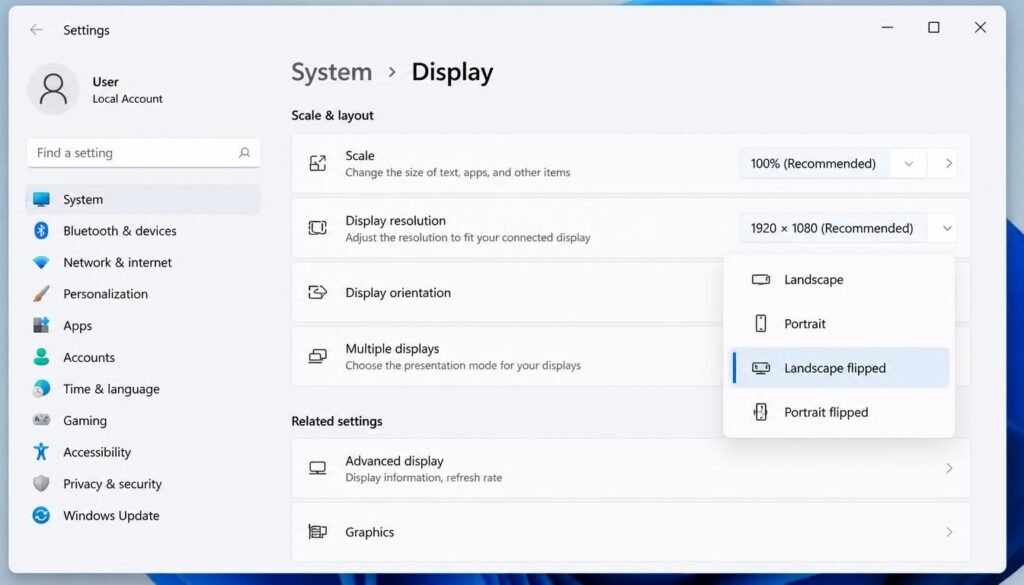The width and height of the screenshot is (1024, 585).
Task: Click the Windows Update sync icon
Action: point(41,515)
